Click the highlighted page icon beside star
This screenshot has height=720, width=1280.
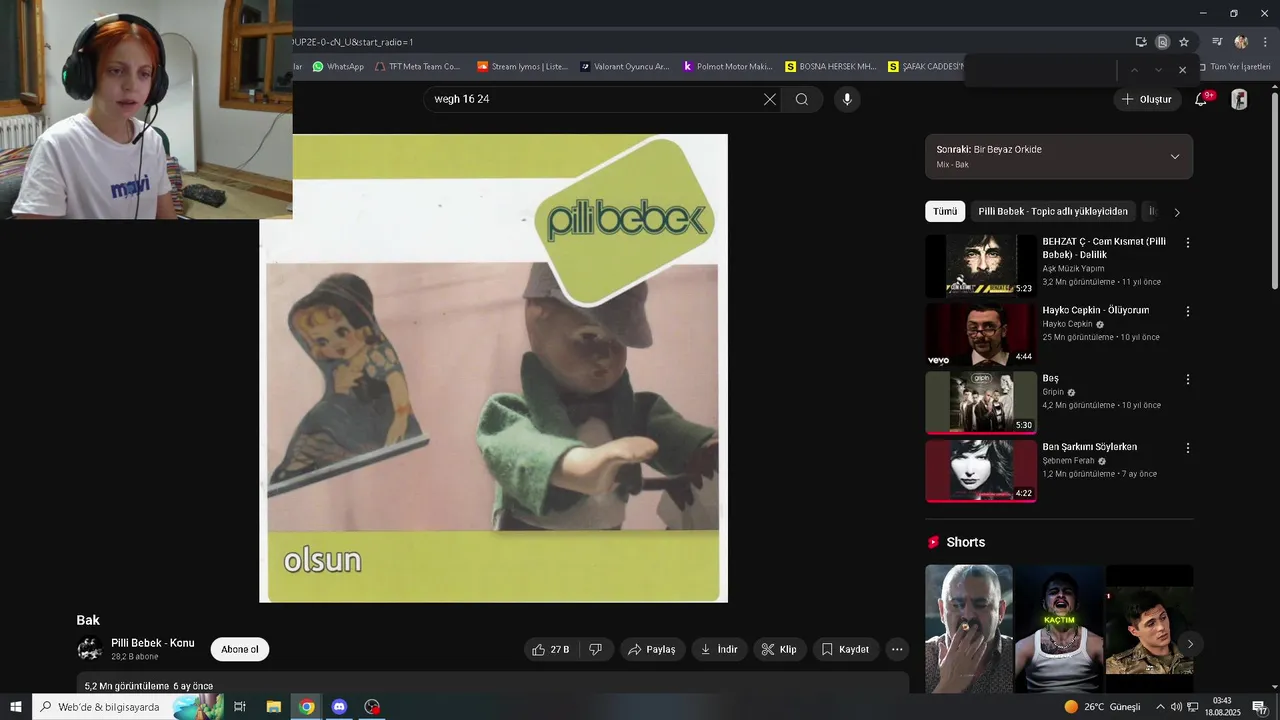1162,42
